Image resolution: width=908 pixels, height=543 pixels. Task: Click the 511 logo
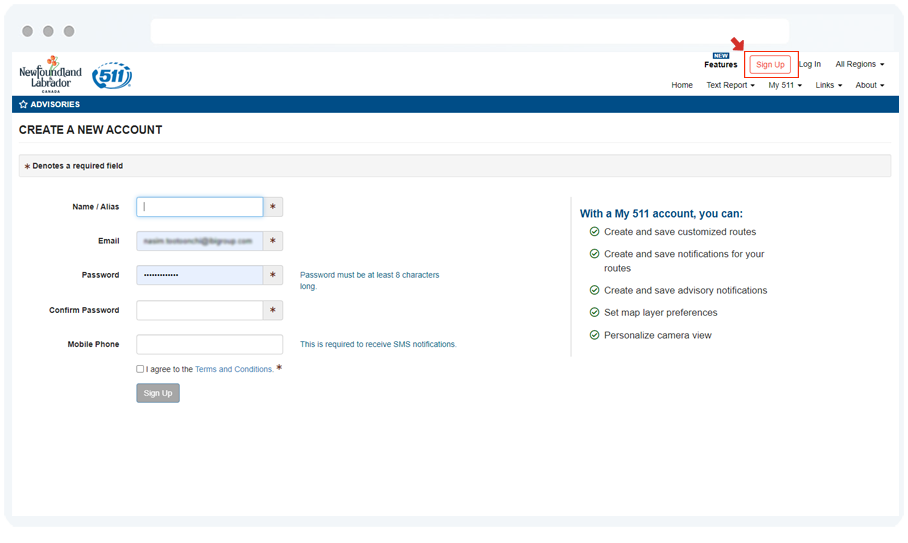112,75
